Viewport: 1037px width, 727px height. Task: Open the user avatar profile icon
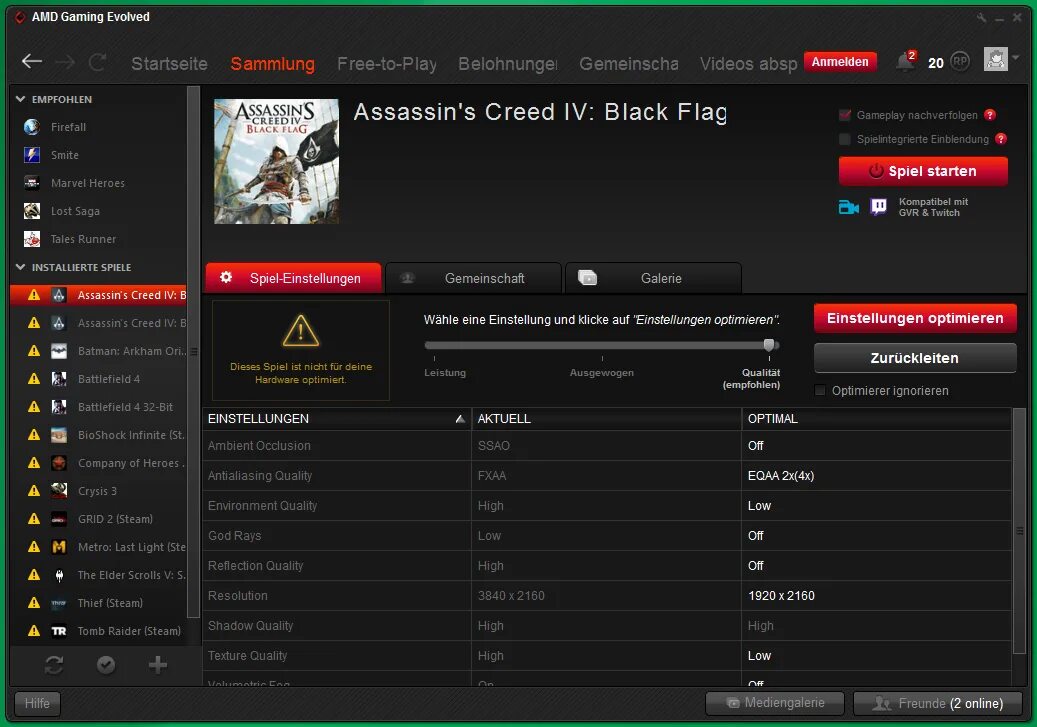pos(995,60)
